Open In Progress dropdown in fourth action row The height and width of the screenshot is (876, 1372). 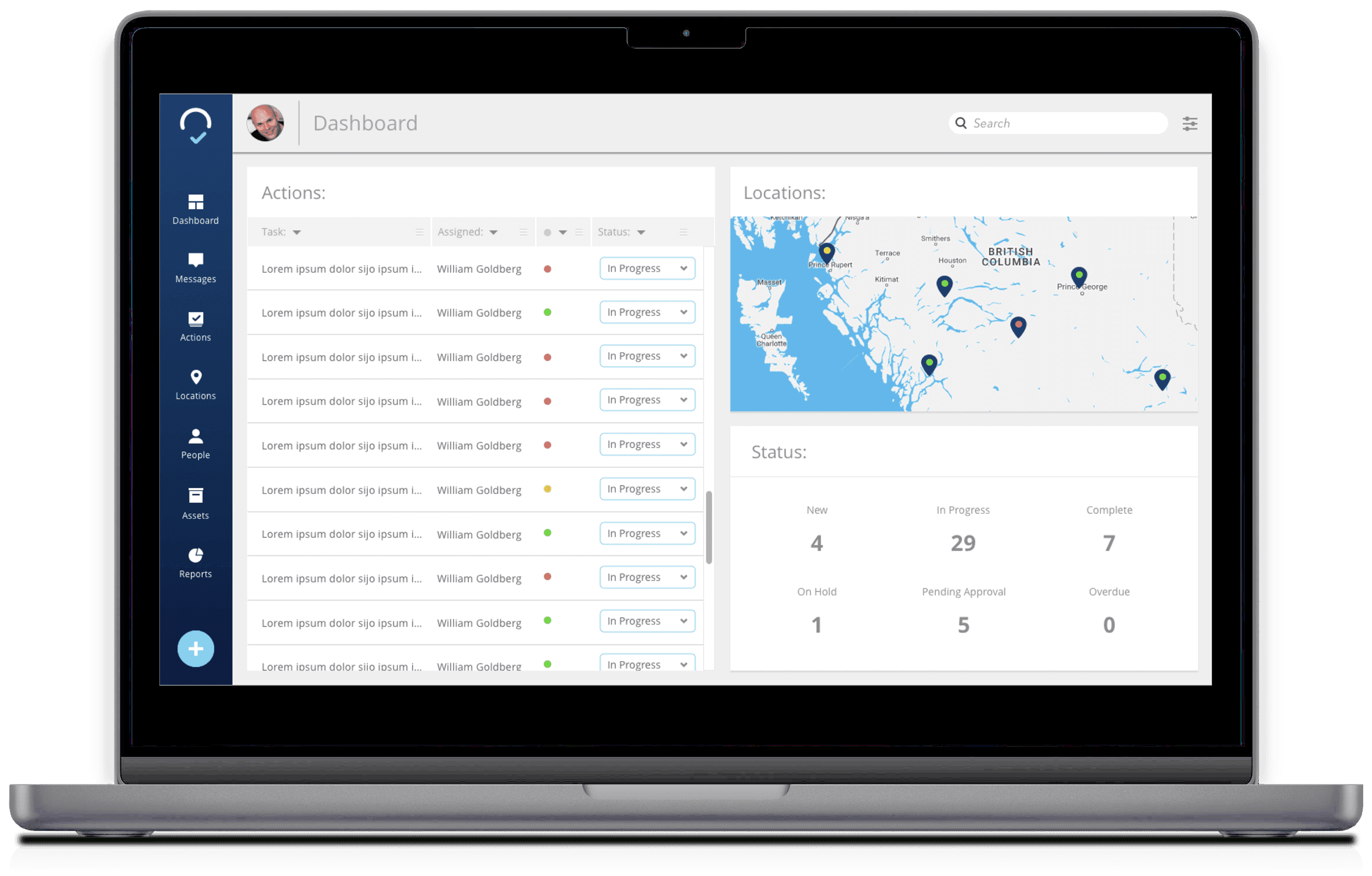pos(647,400)
